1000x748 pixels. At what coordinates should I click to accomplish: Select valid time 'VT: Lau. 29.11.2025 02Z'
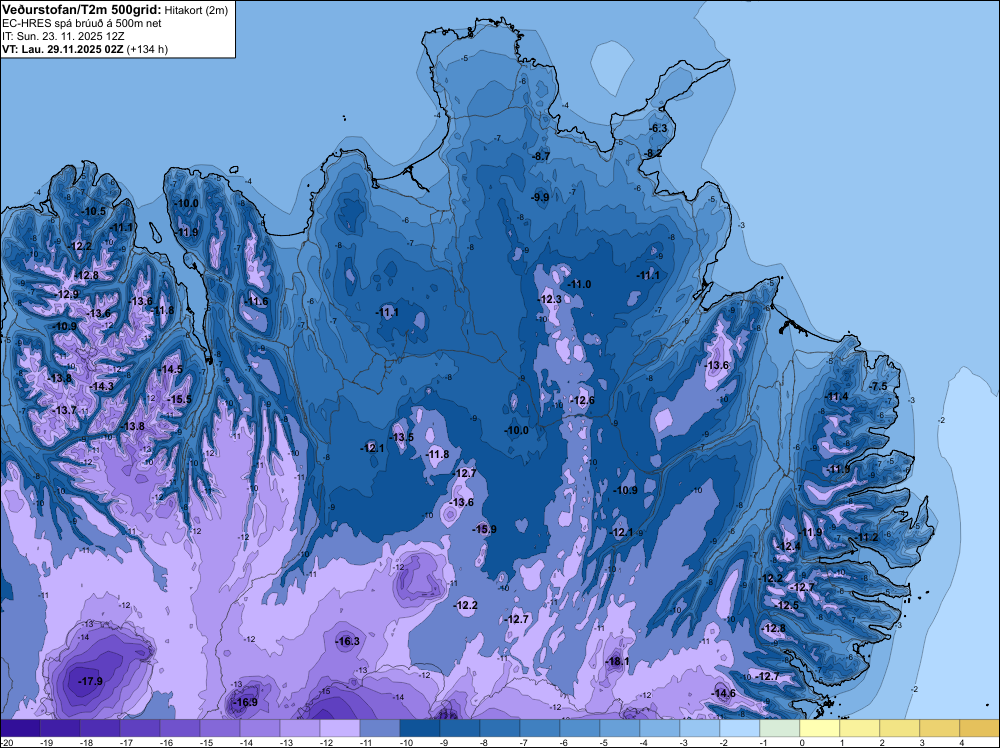pos(63,49)
